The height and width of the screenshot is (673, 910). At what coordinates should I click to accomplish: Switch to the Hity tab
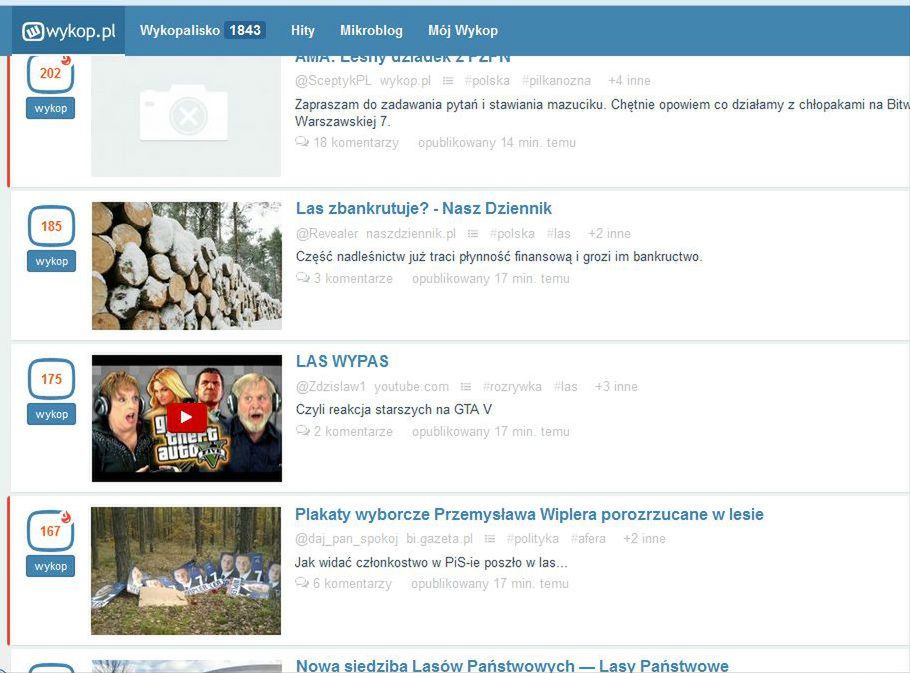[302, 31]
